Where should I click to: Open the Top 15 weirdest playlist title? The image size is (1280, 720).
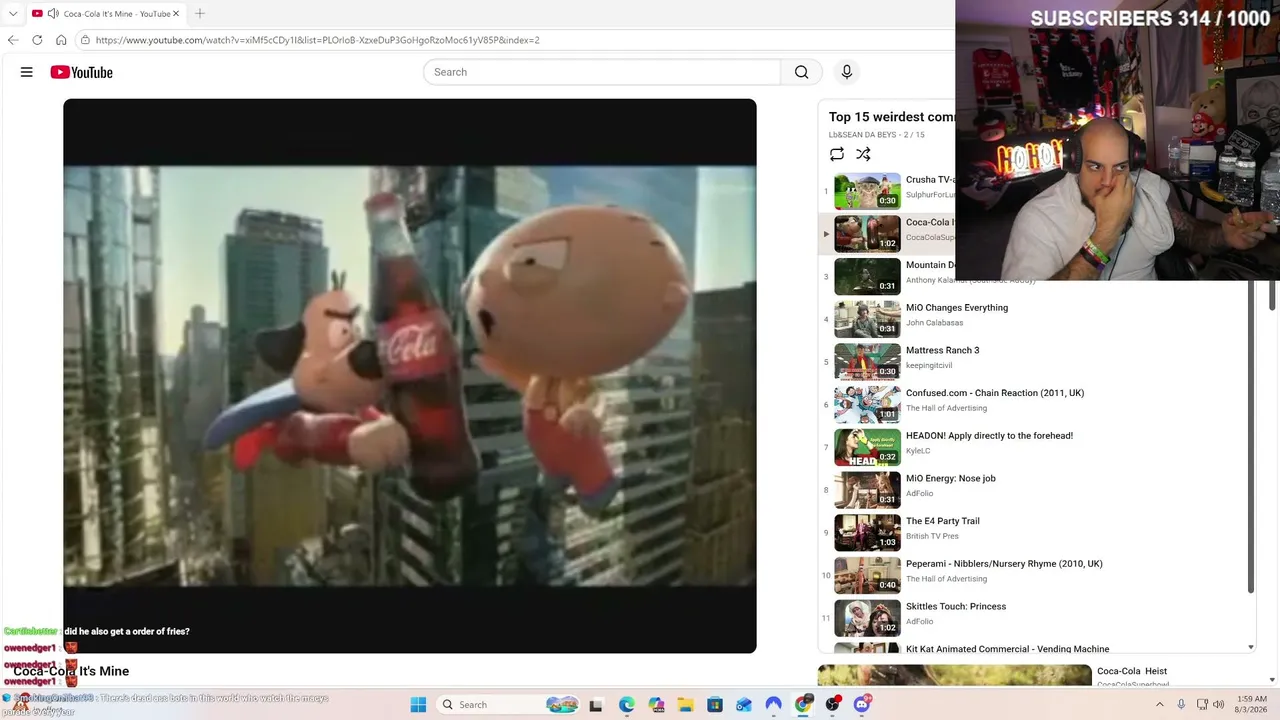click(892, 117)
